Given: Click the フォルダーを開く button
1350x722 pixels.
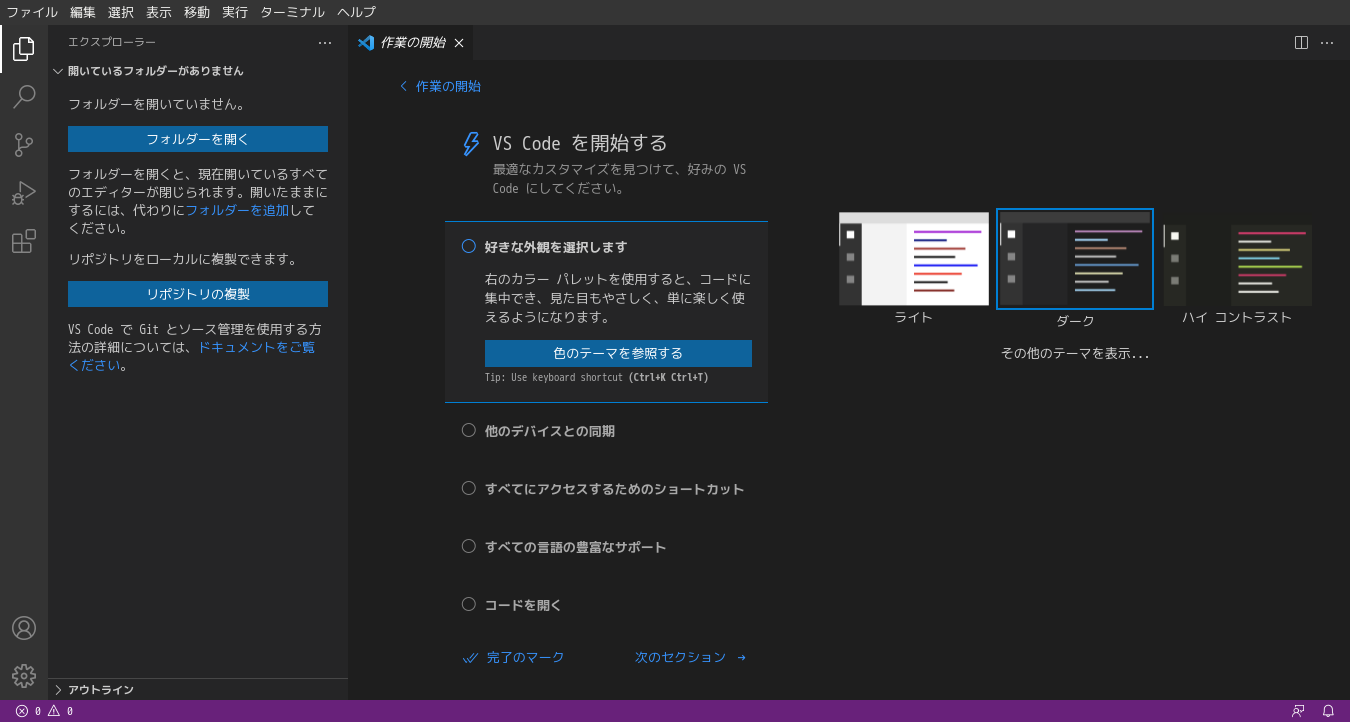Looking at the screenshot, I should point(198,139).
